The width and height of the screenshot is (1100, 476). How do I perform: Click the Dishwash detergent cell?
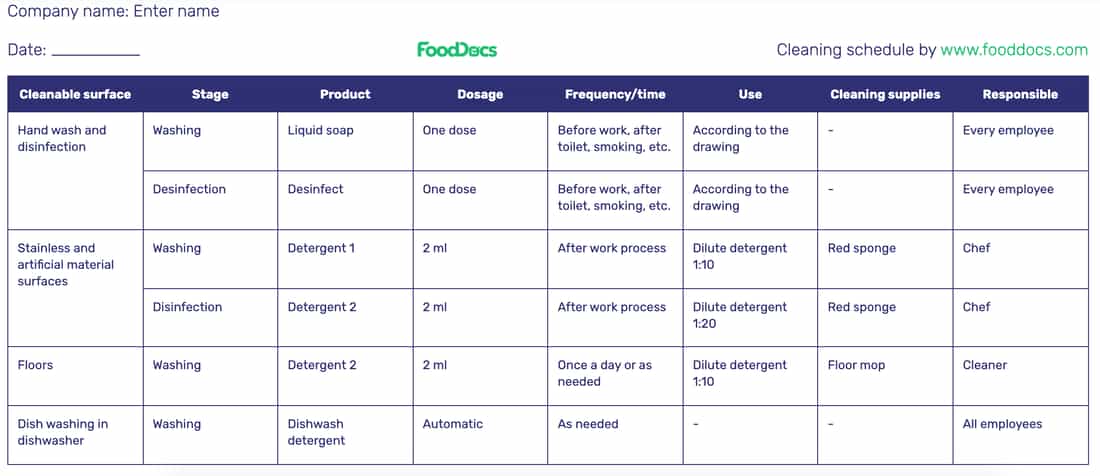345,435
